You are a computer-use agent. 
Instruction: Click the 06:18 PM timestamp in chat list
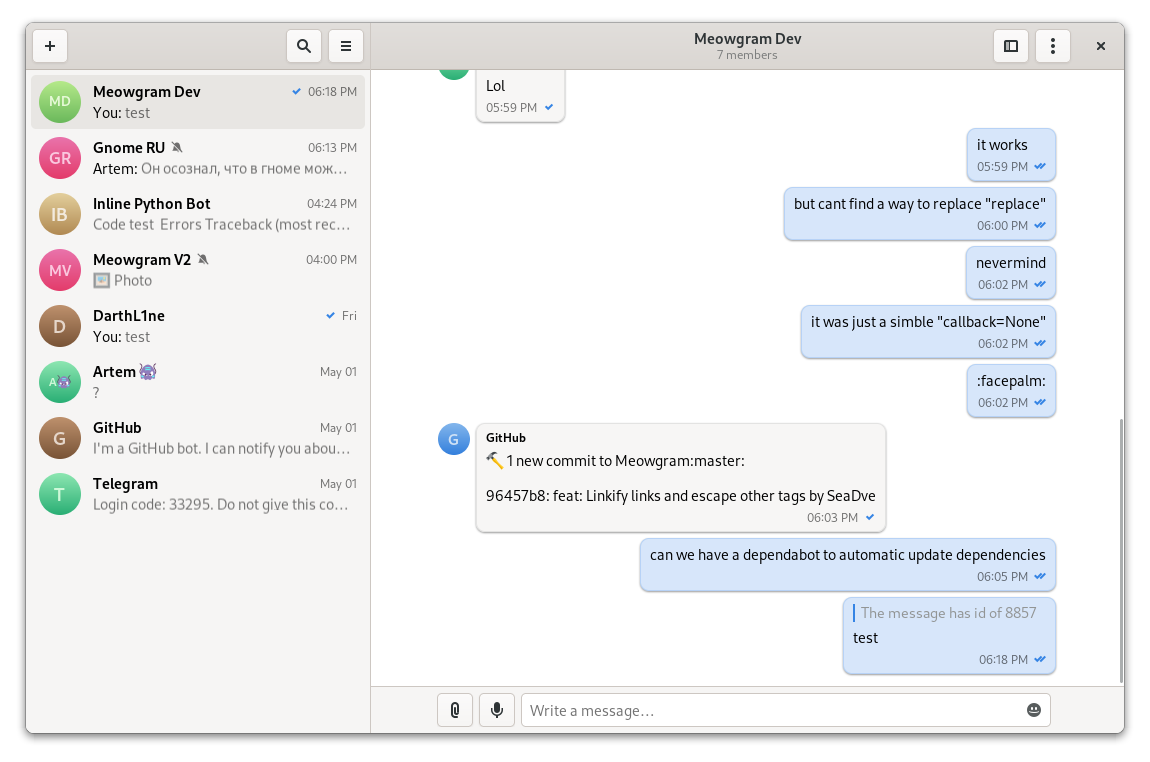click(x=332, y=92)
